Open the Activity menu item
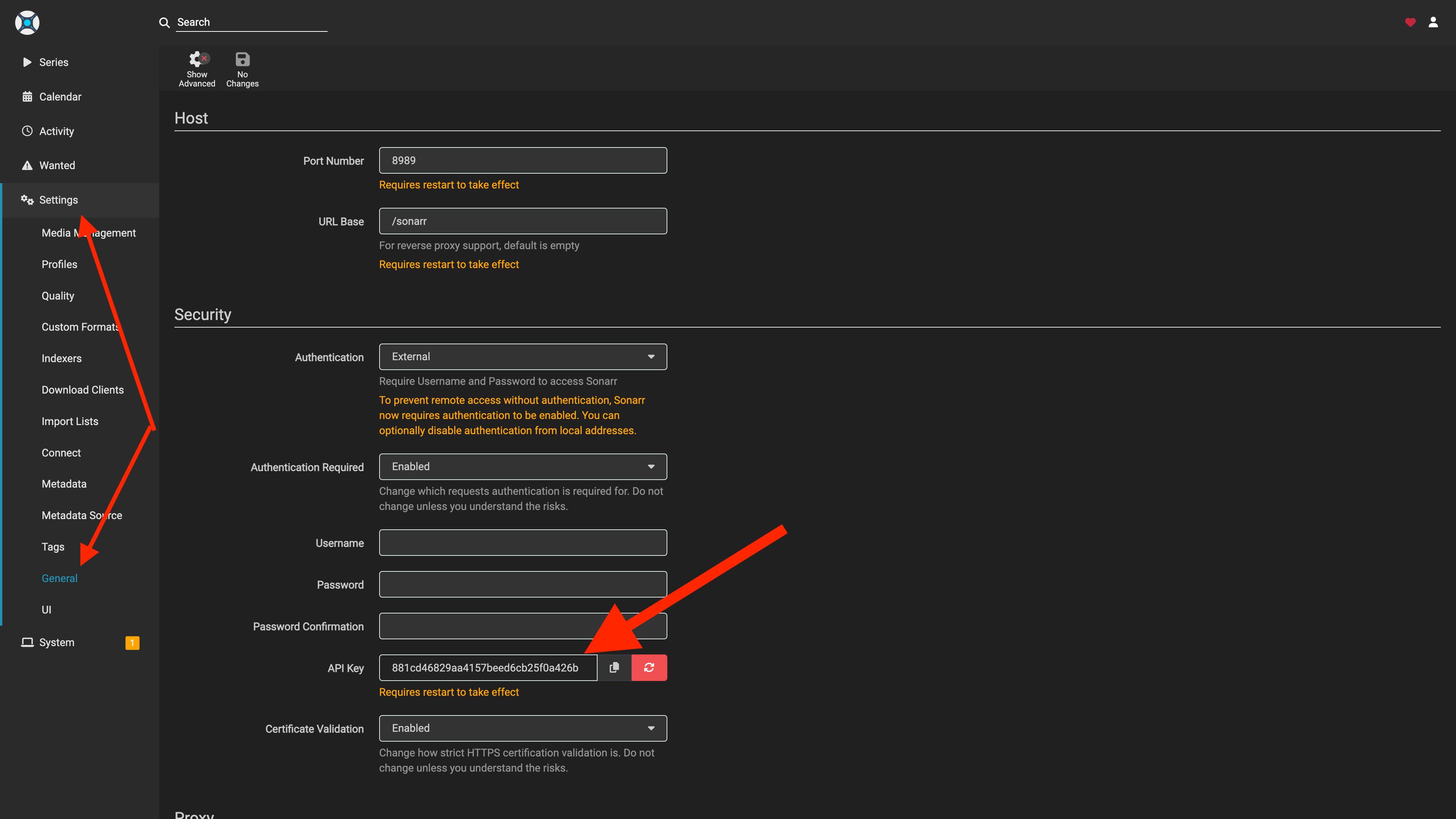The height and width of the screenshot is (819, 1456). click(x=80, y=131)
